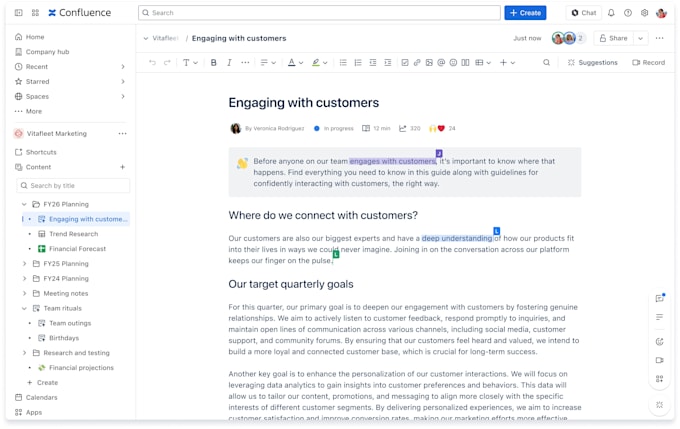The image size is (680, 429).
Task: Expand the Meeting notes folder
Action: [x=24, y=293]
